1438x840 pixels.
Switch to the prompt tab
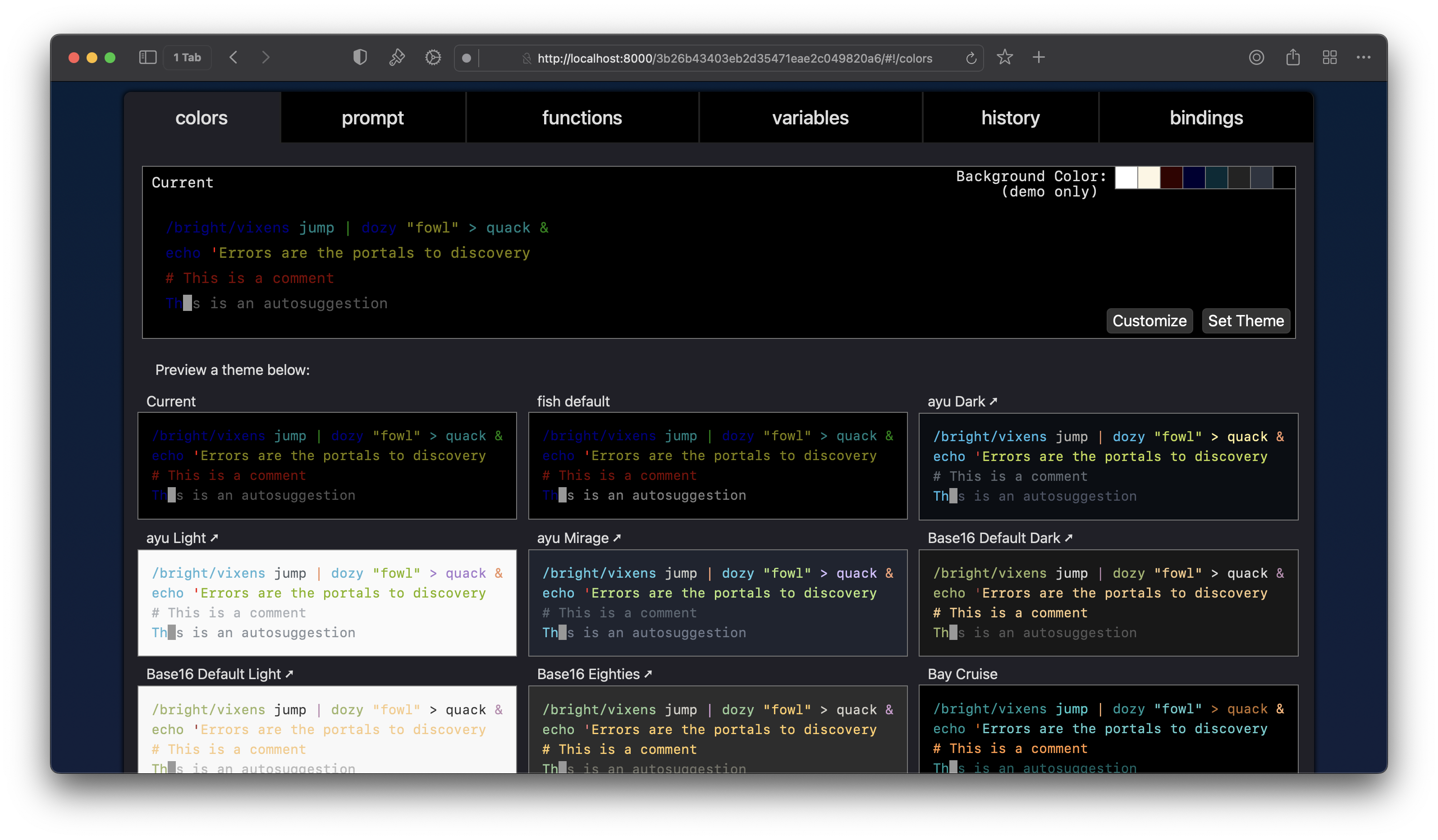pos(373,118)
